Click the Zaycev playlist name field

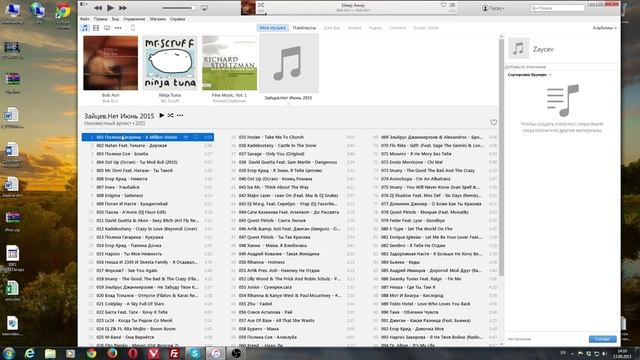point(543,49)
